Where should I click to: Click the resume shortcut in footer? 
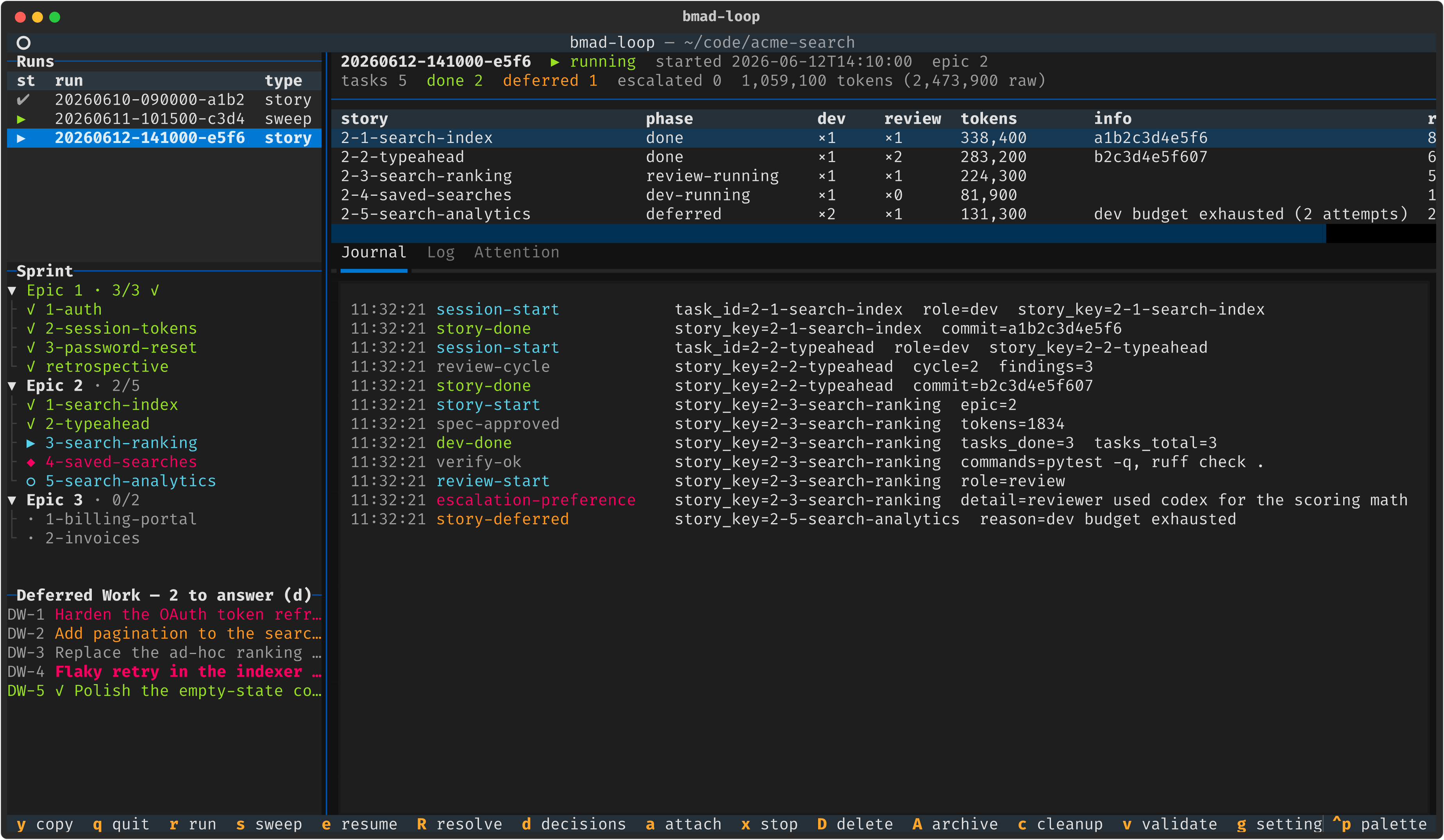[359, 824]
